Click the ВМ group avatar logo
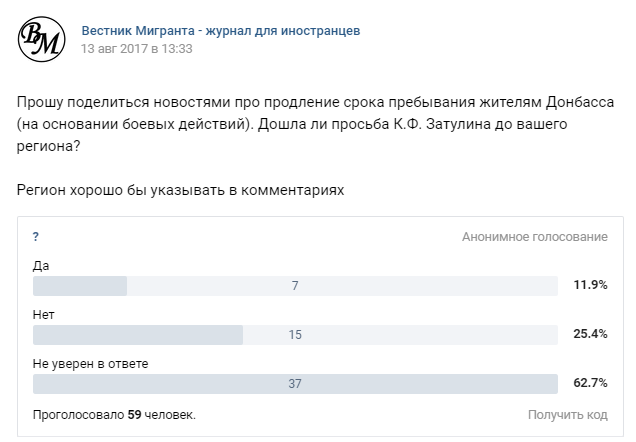Screen dimensions: 636x442 [42, 39]
